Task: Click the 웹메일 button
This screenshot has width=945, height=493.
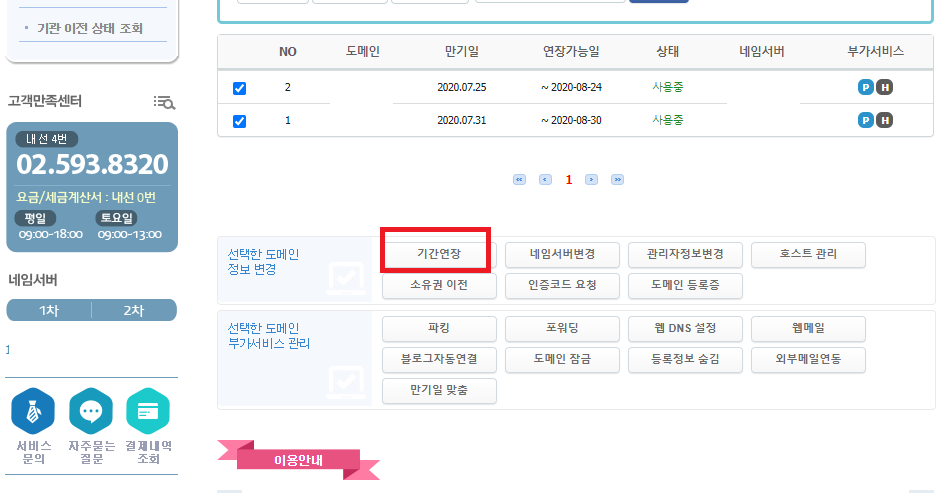Action: coord(808,328)
